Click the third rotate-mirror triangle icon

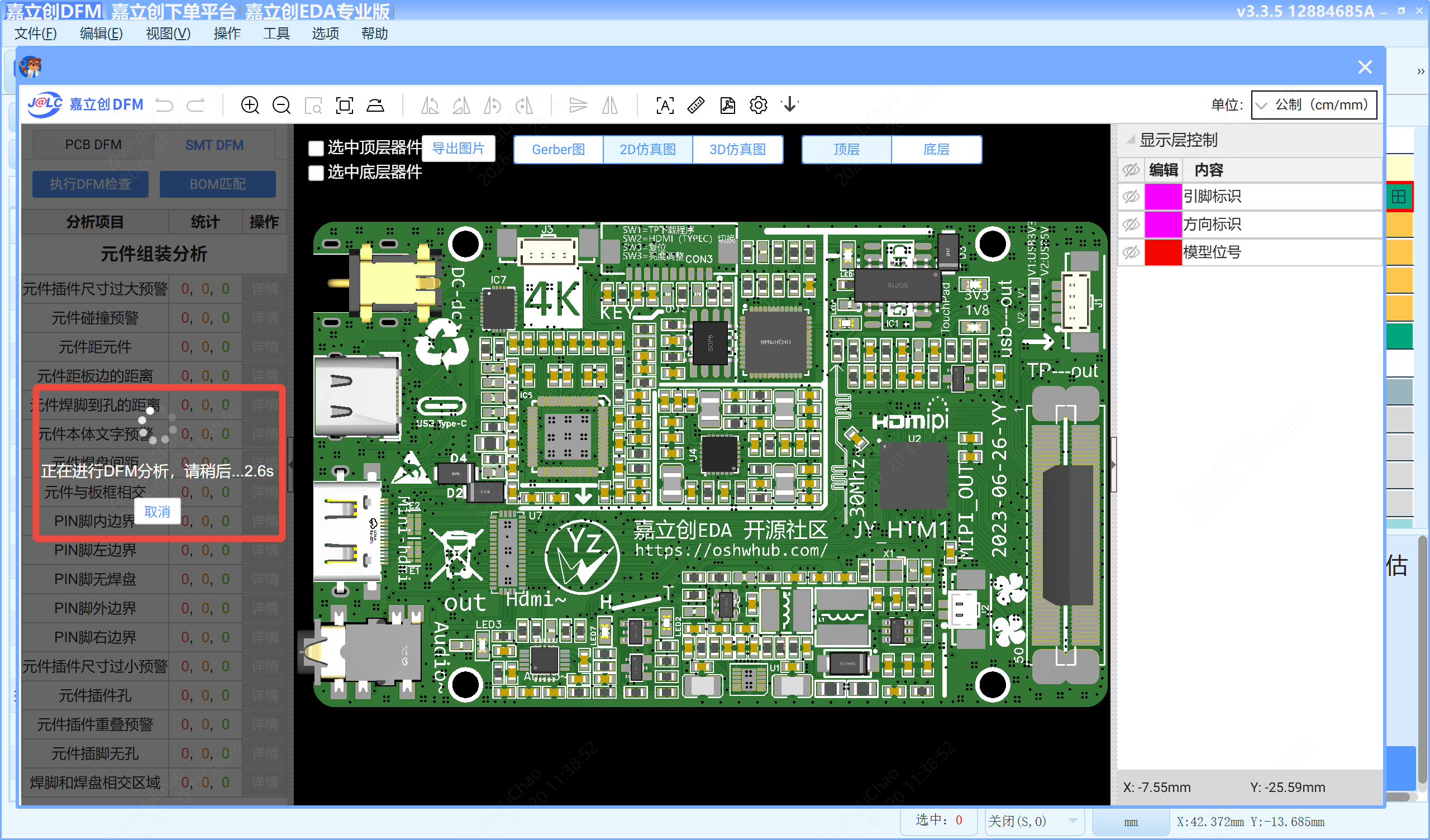click(493, 105)
